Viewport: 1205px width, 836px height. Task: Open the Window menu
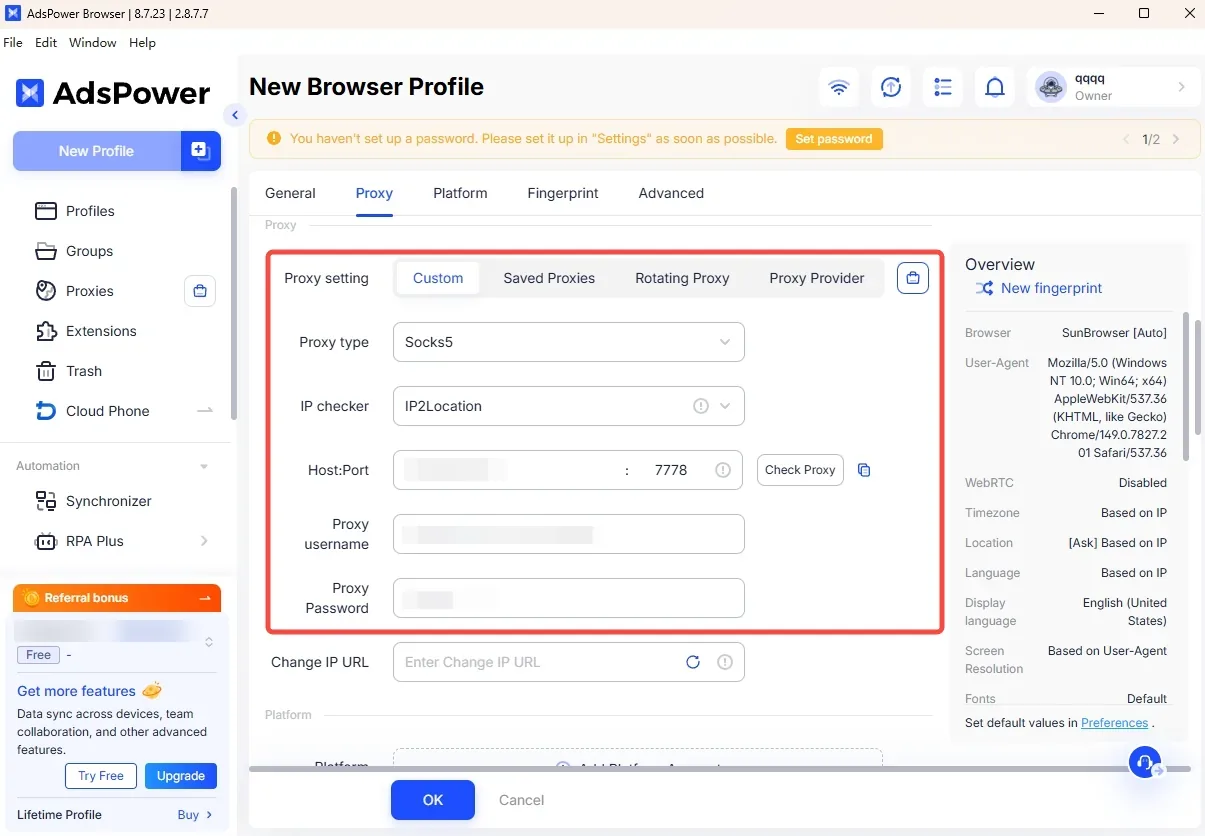[93, 43]
